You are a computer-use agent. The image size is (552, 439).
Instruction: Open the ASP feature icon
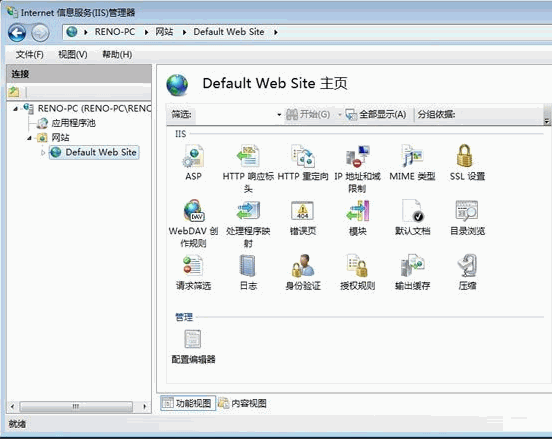[x=193, y=156]
